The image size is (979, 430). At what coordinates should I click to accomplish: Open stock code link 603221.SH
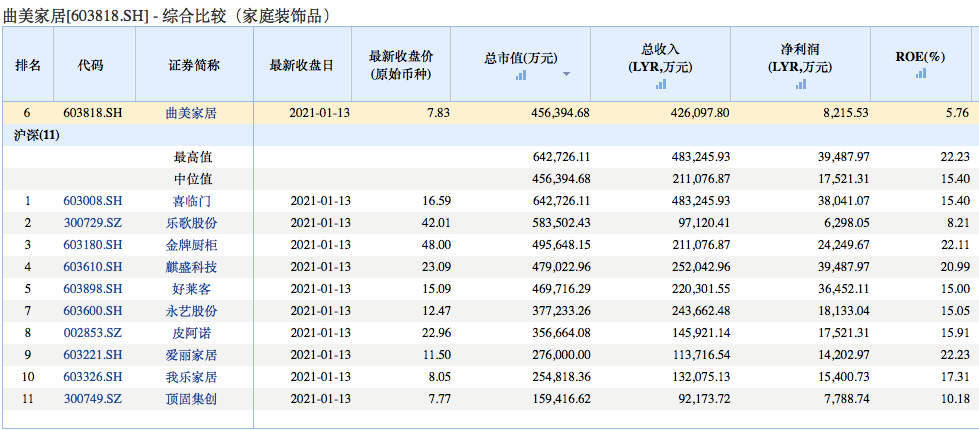(92, 355)
